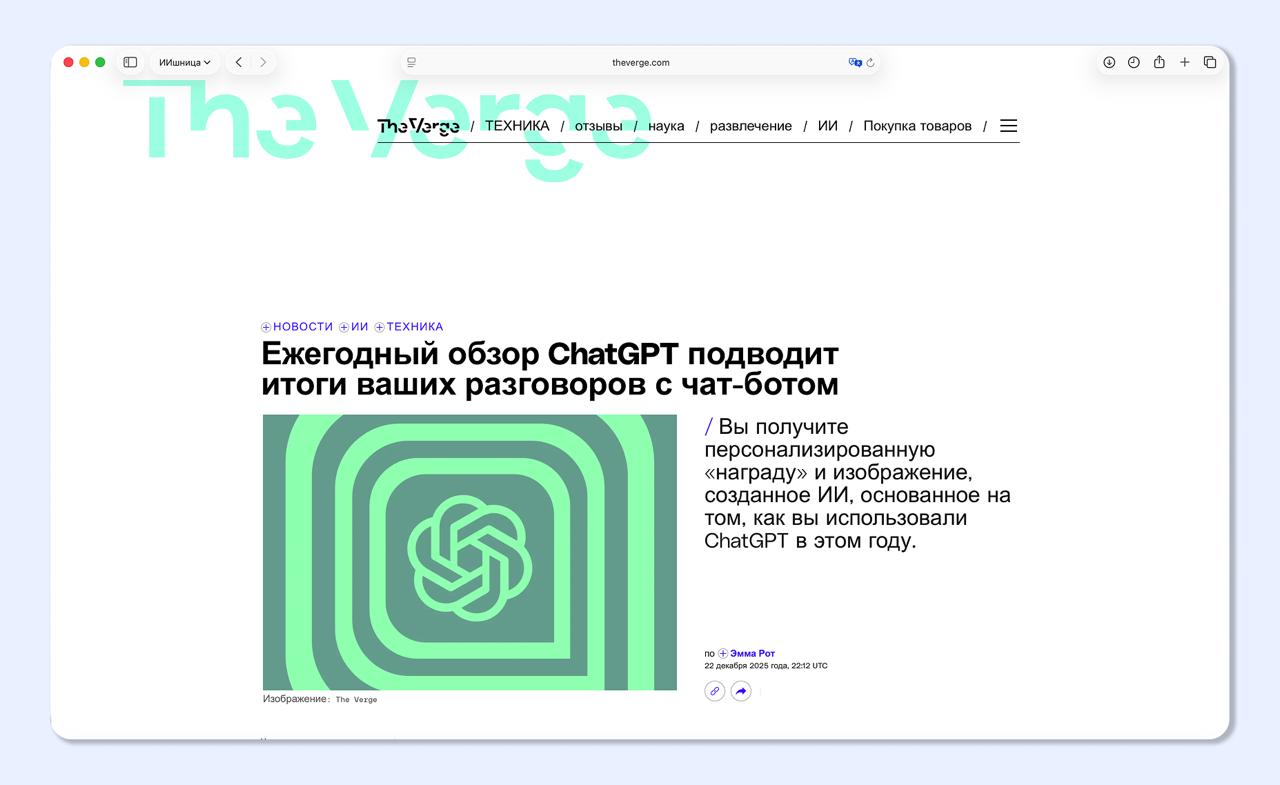Viewport: 1280px width, 785px height.
Task: Go back with the left chevron button
Action: [239, 62]
